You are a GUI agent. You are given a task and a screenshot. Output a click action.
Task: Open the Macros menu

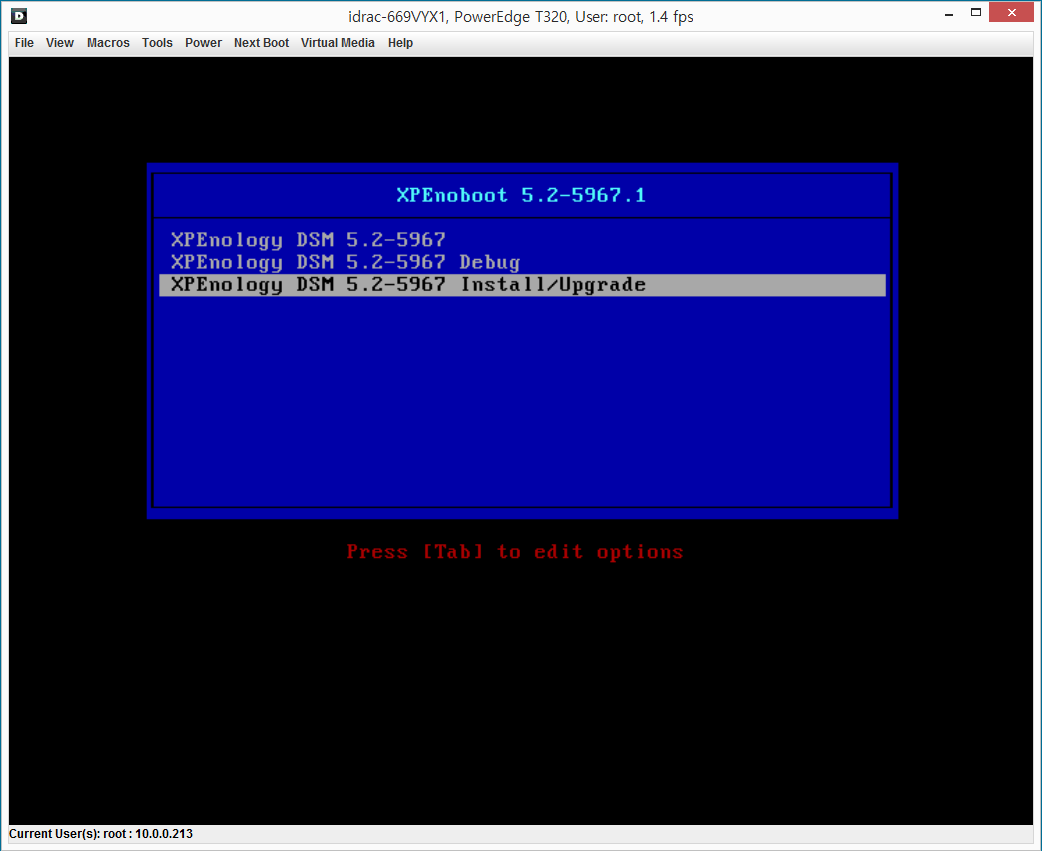[x=108, y=43]
